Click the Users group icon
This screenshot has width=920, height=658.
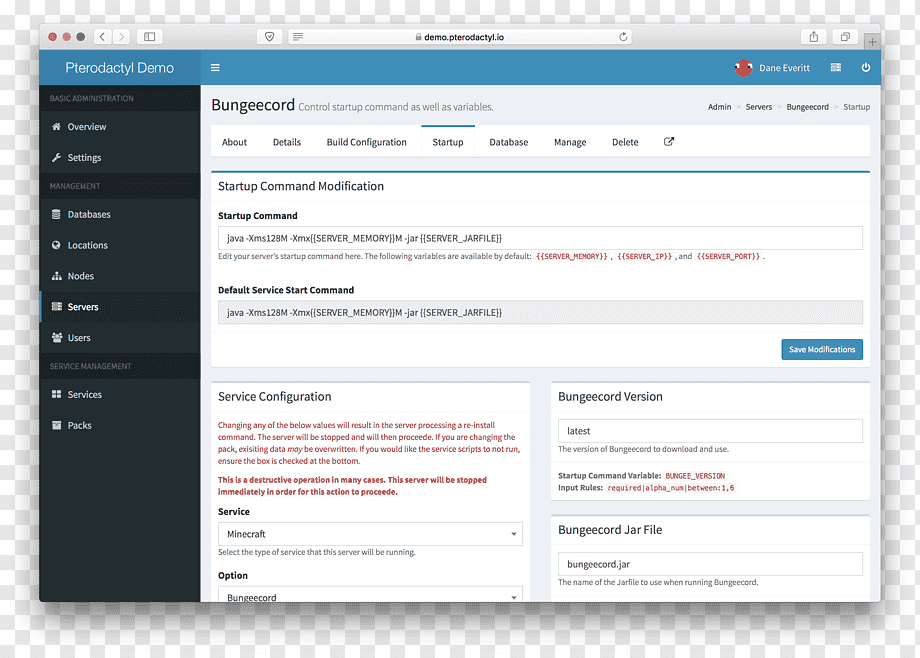point(57,338)
